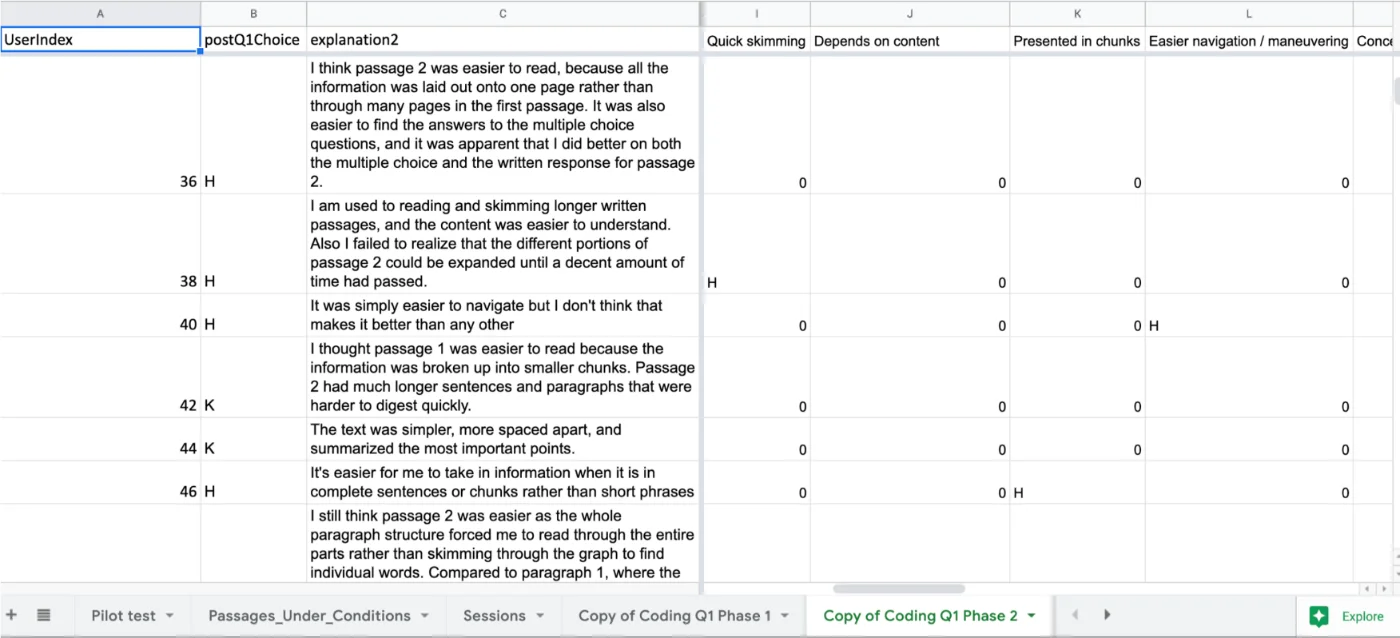The height and width of the screenshot is (638, 1400).
Task: Select Depends on content cell 0 for user 42
Action: tap(909, 377)
